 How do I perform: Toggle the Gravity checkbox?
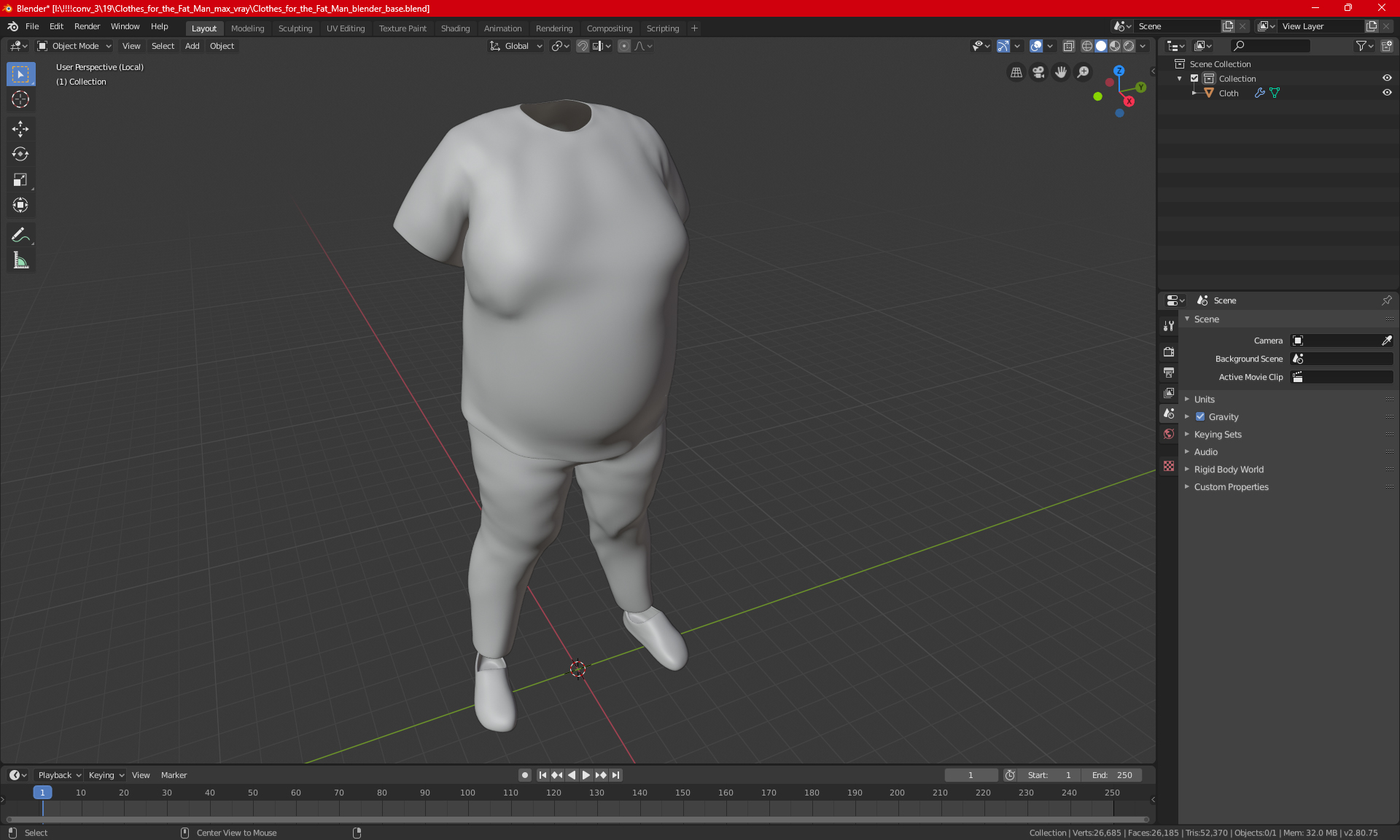tap(1199, 416)
